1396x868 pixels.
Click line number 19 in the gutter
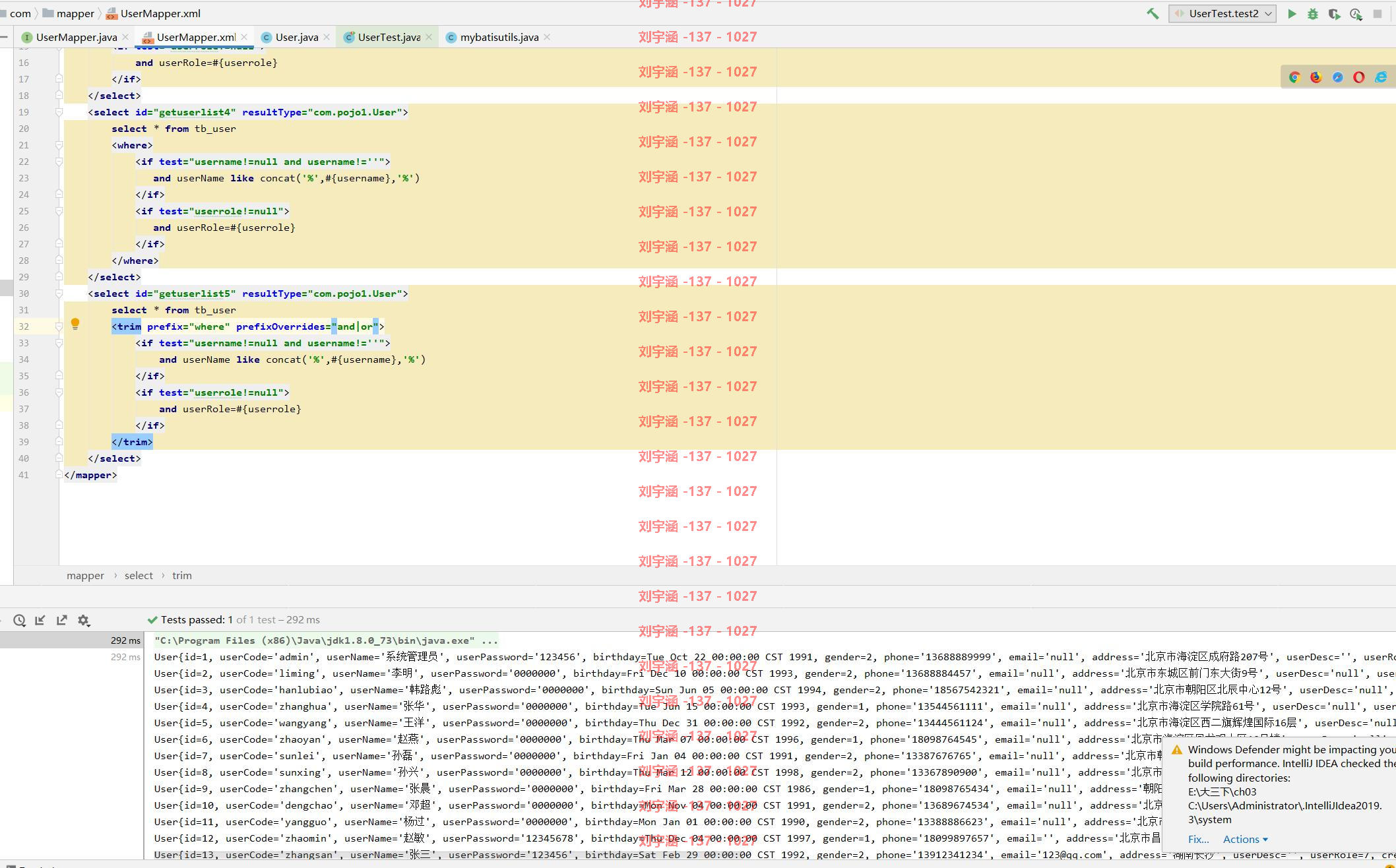(x=24, y=112)
